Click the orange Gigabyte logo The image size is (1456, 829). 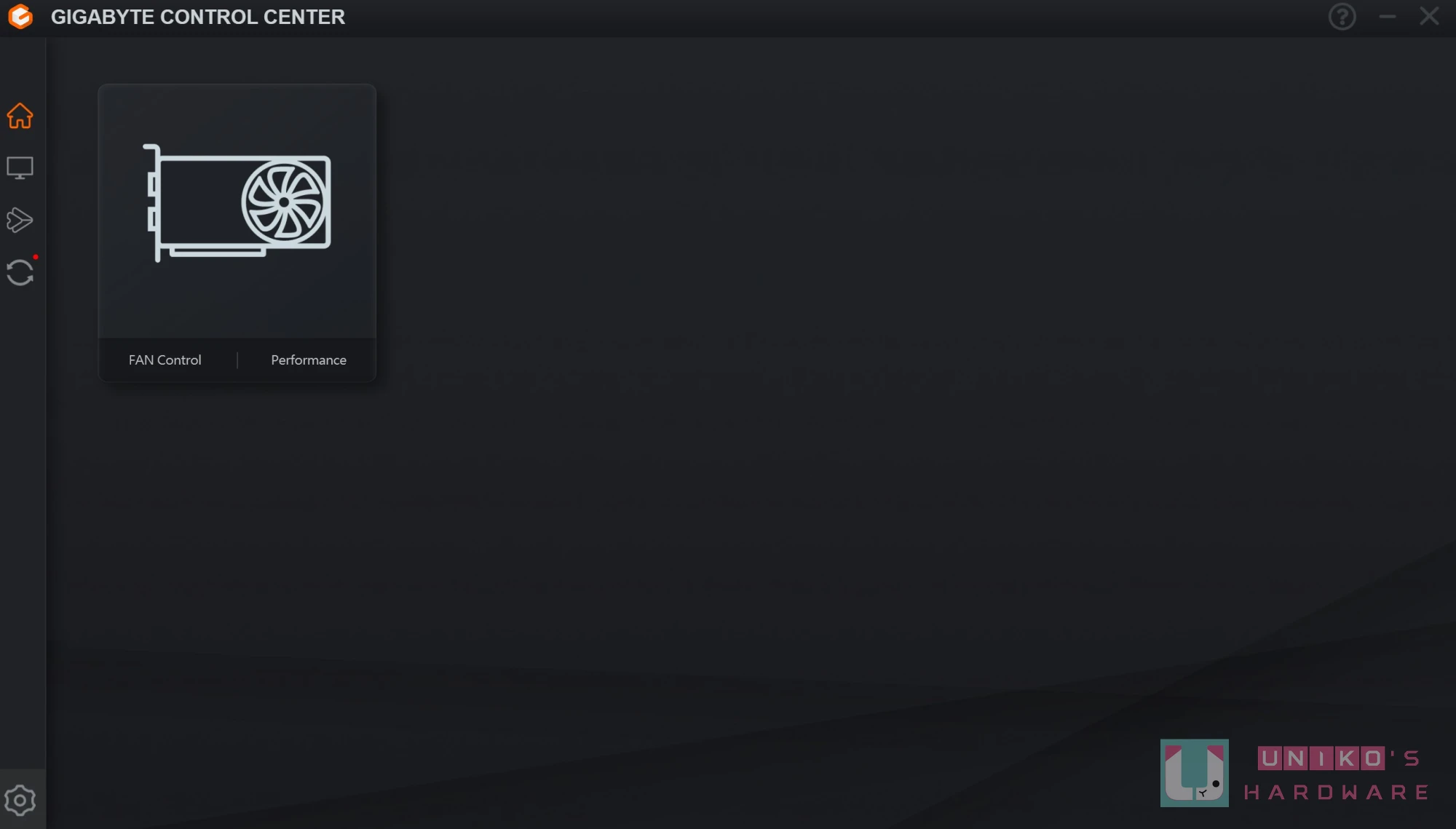tap(20, 16)
